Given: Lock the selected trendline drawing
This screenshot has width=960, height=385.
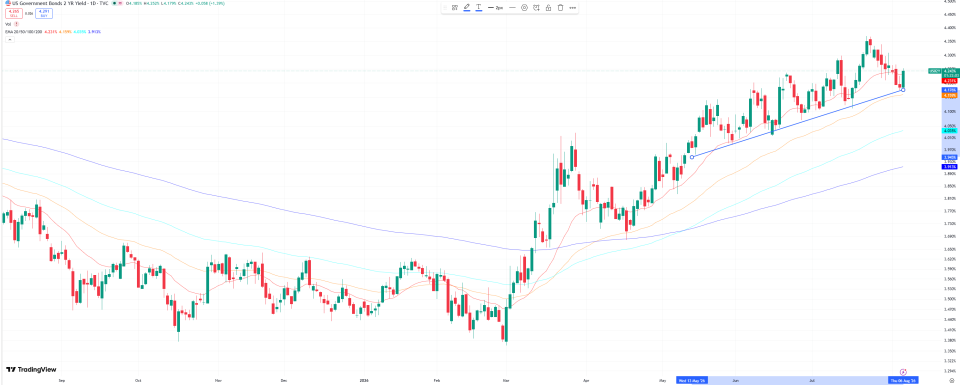Looking at the screenshot, I should [x=548, y=7].
